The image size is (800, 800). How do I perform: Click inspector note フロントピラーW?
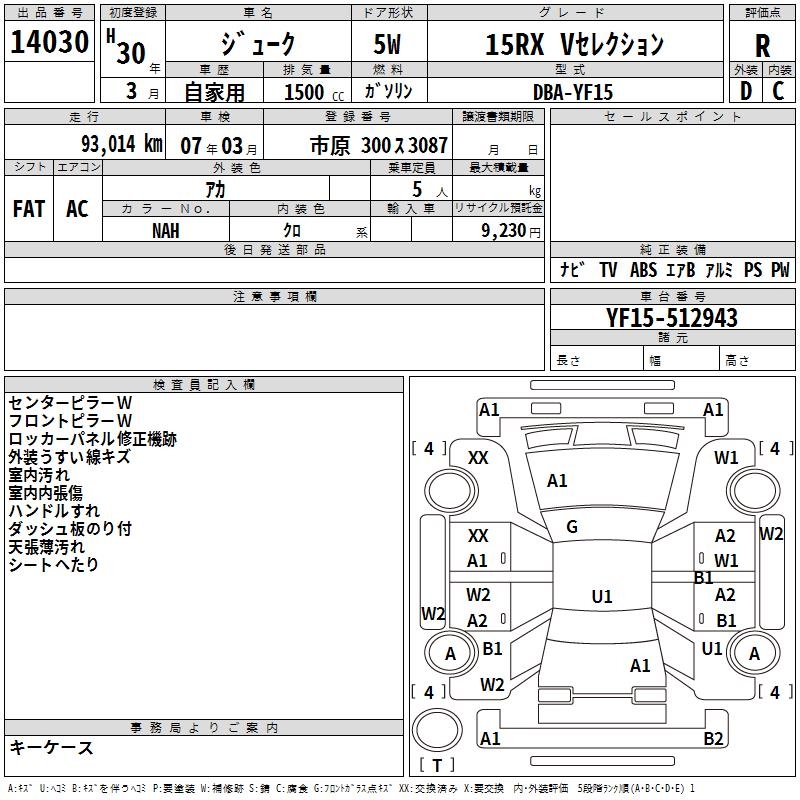click(x=70, y=421)
